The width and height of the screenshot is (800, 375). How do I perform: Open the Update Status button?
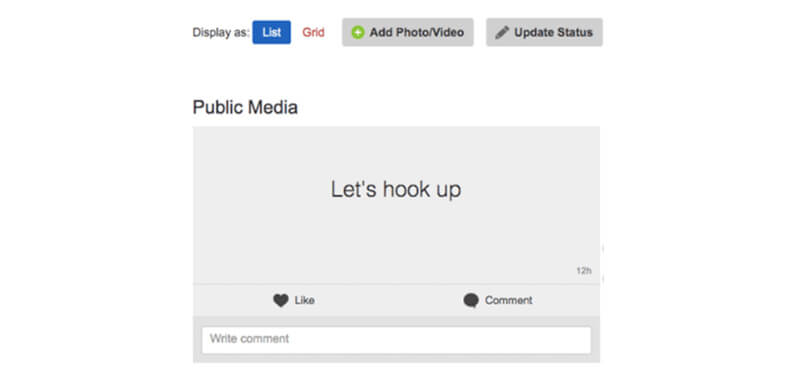click(544, 32)
